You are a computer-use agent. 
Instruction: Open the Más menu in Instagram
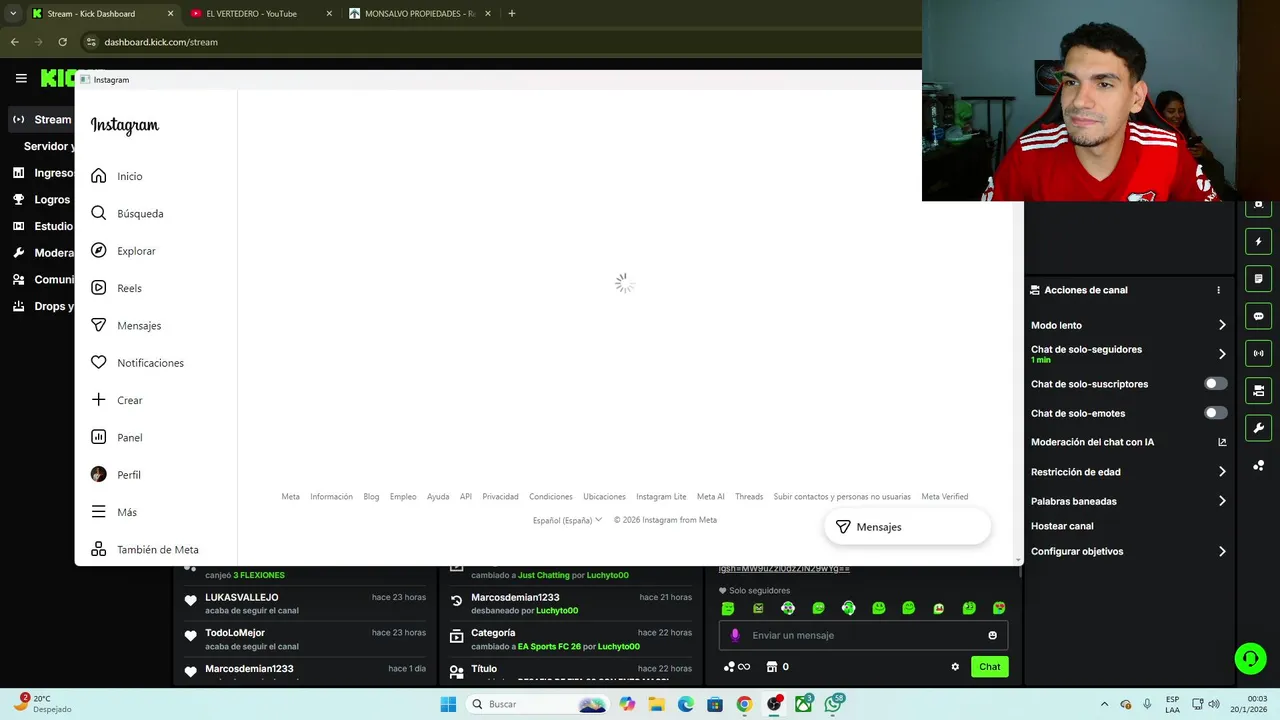pos(114,512)
